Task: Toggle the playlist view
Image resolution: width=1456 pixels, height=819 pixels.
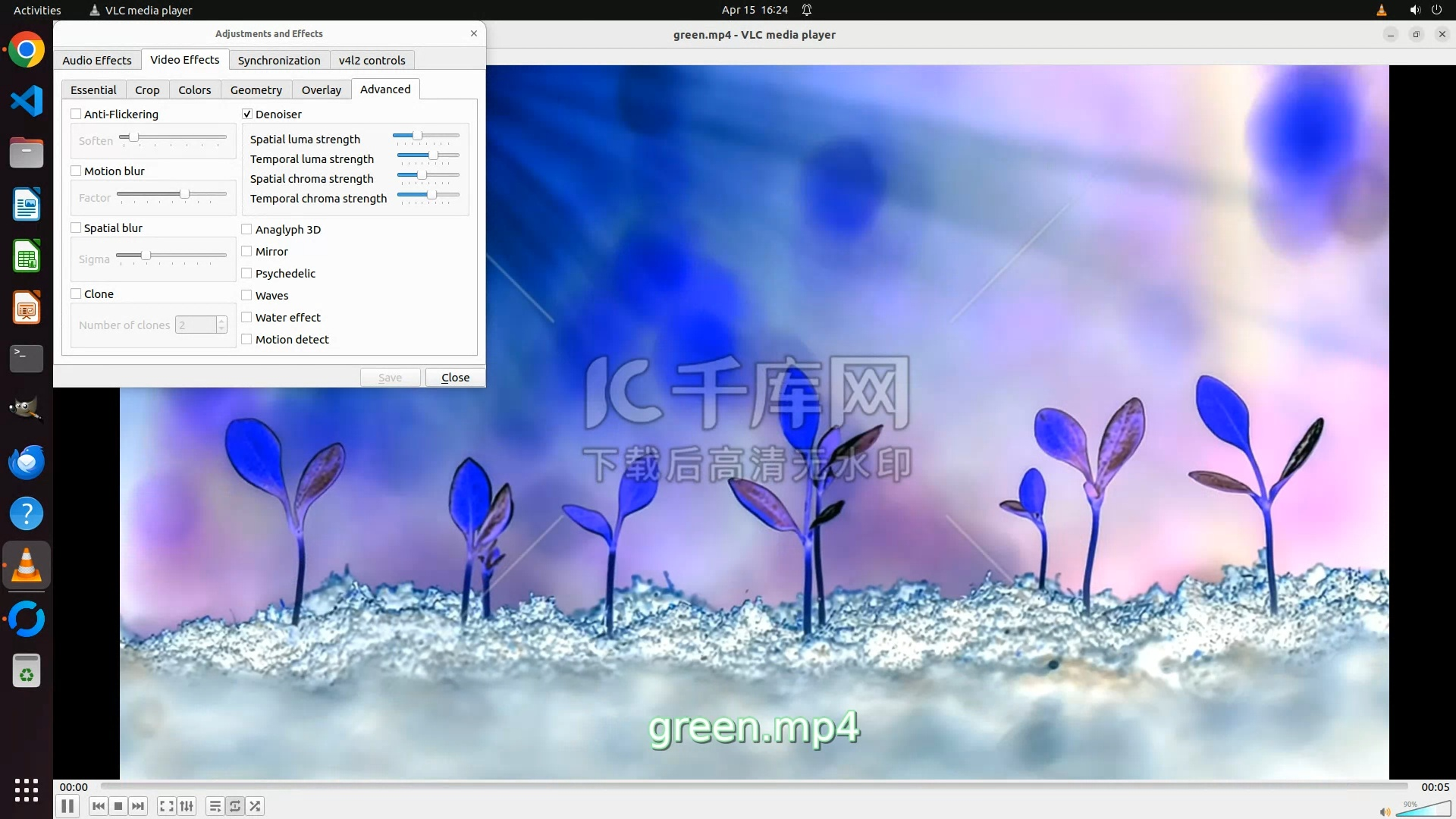Action: pyautogui.click(x=215, y=806)
